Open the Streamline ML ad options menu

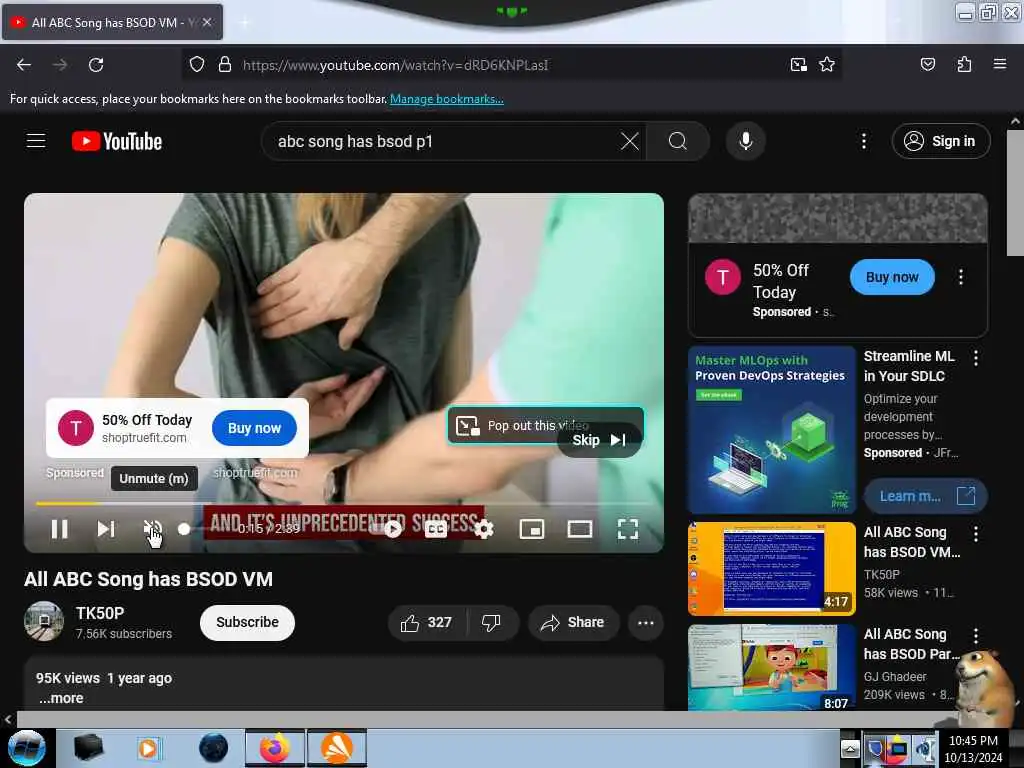point(976,357)
